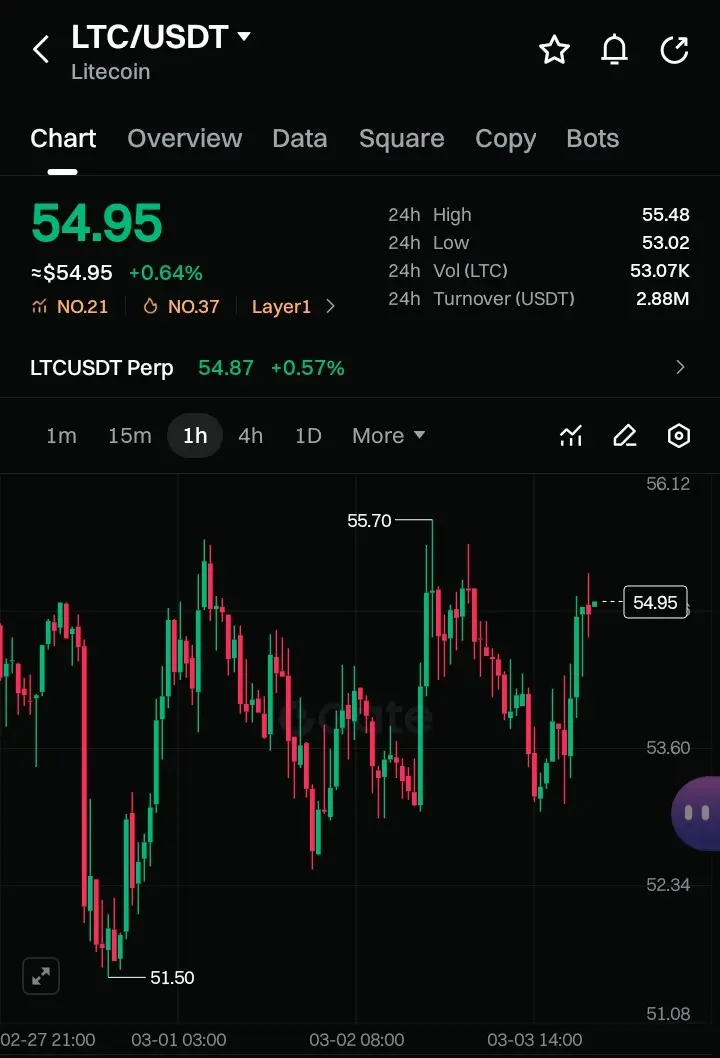Tap the 53.60 price axis label
Screen dimensions: 720x1058
(668, 748)
